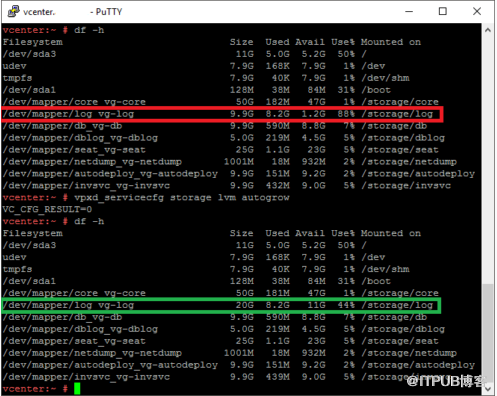Select the VC_CFG_RESULT=0 output line

click(47, 209)
